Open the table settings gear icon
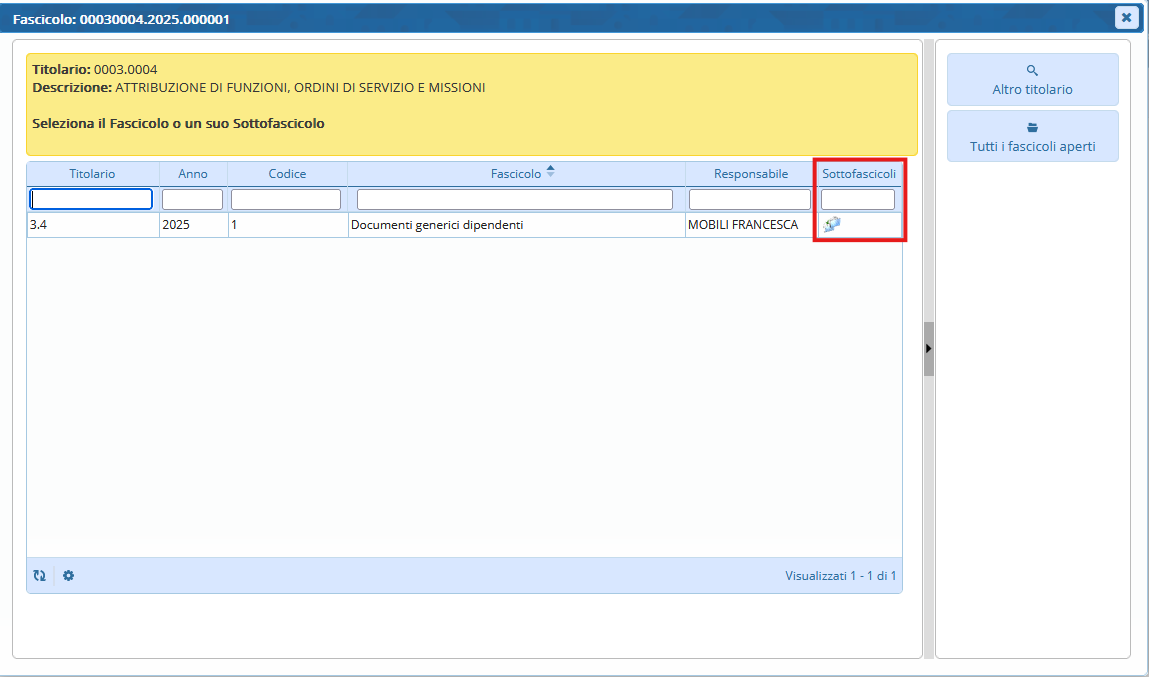1149x677 pixels. 68,576
